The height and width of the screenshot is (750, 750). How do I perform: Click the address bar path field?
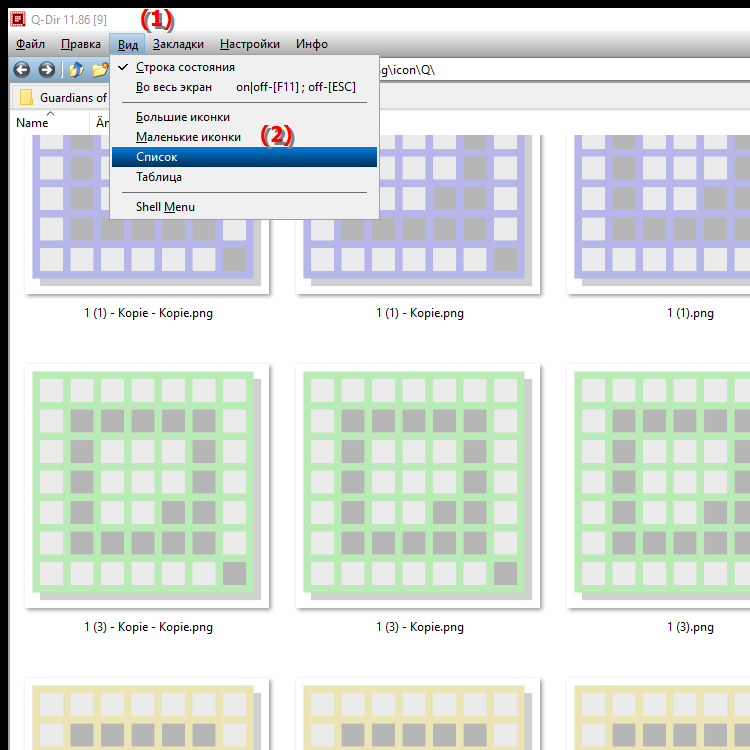click(x=564, y=70)
